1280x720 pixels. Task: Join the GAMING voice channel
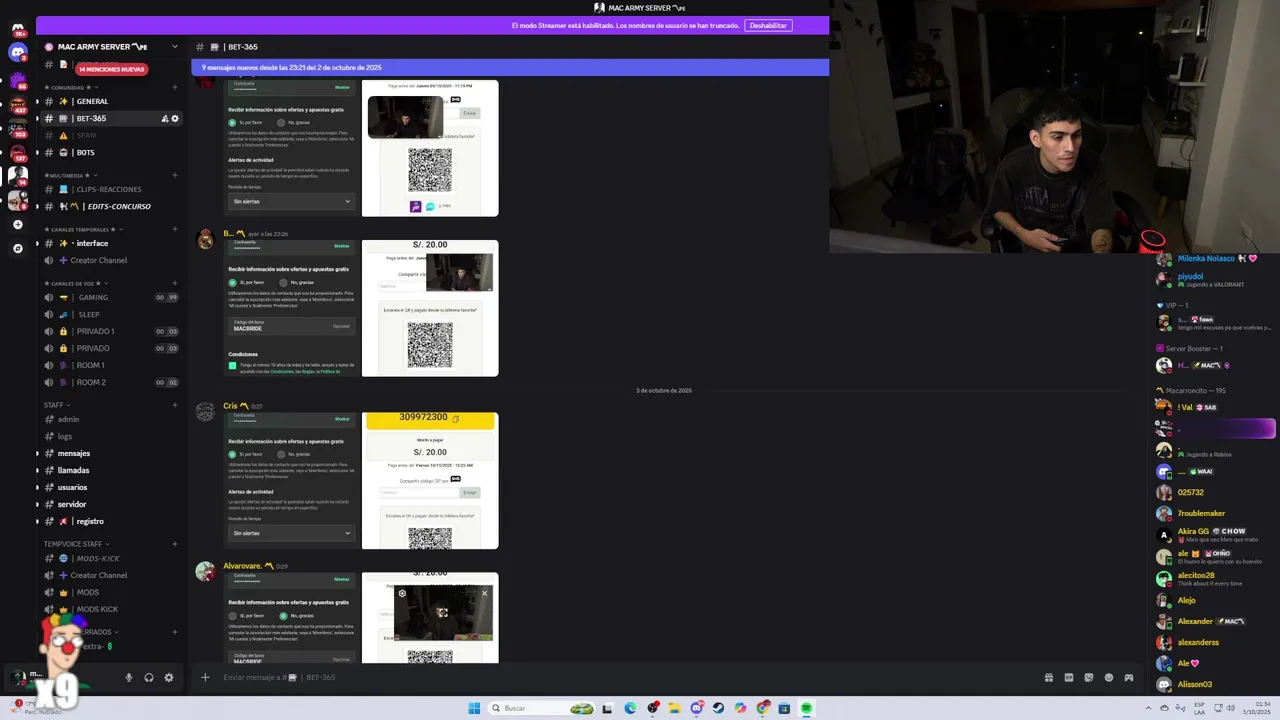tap(111, 297)
